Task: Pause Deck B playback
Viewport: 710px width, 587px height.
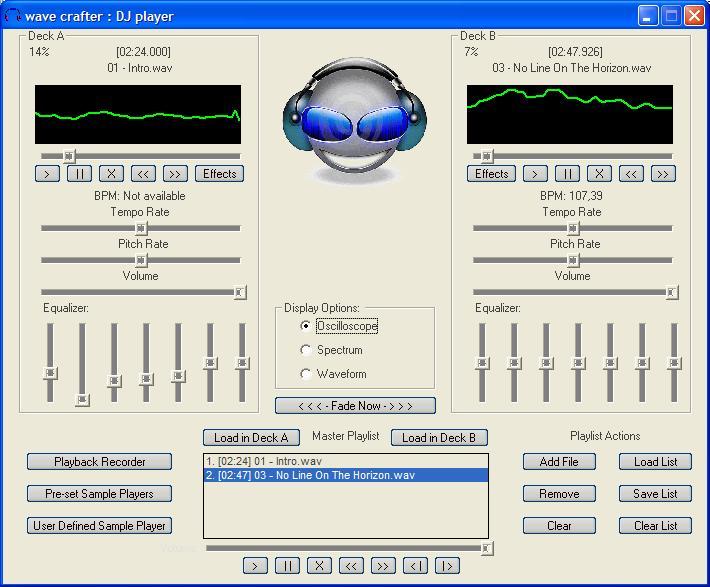Action: click(567, 174)
